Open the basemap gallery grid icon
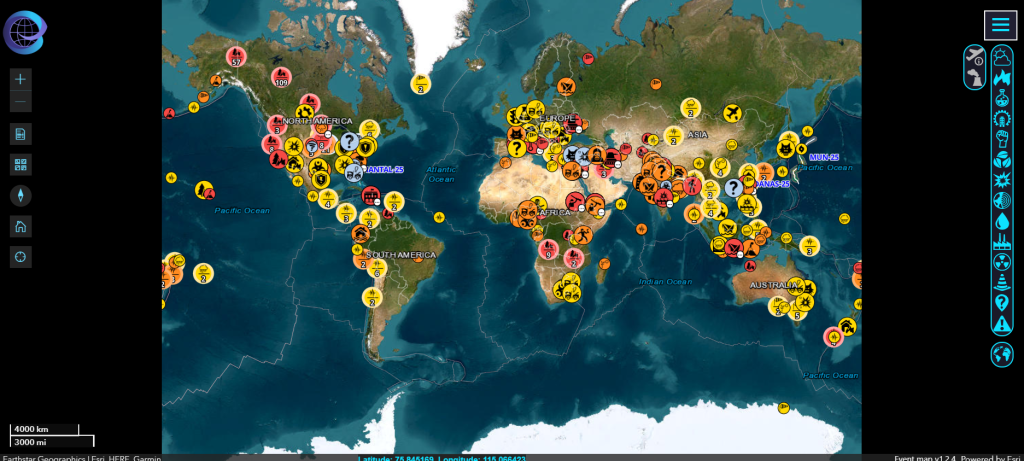The height and width of the screenshot is (461, 1024). click(21, 164)
